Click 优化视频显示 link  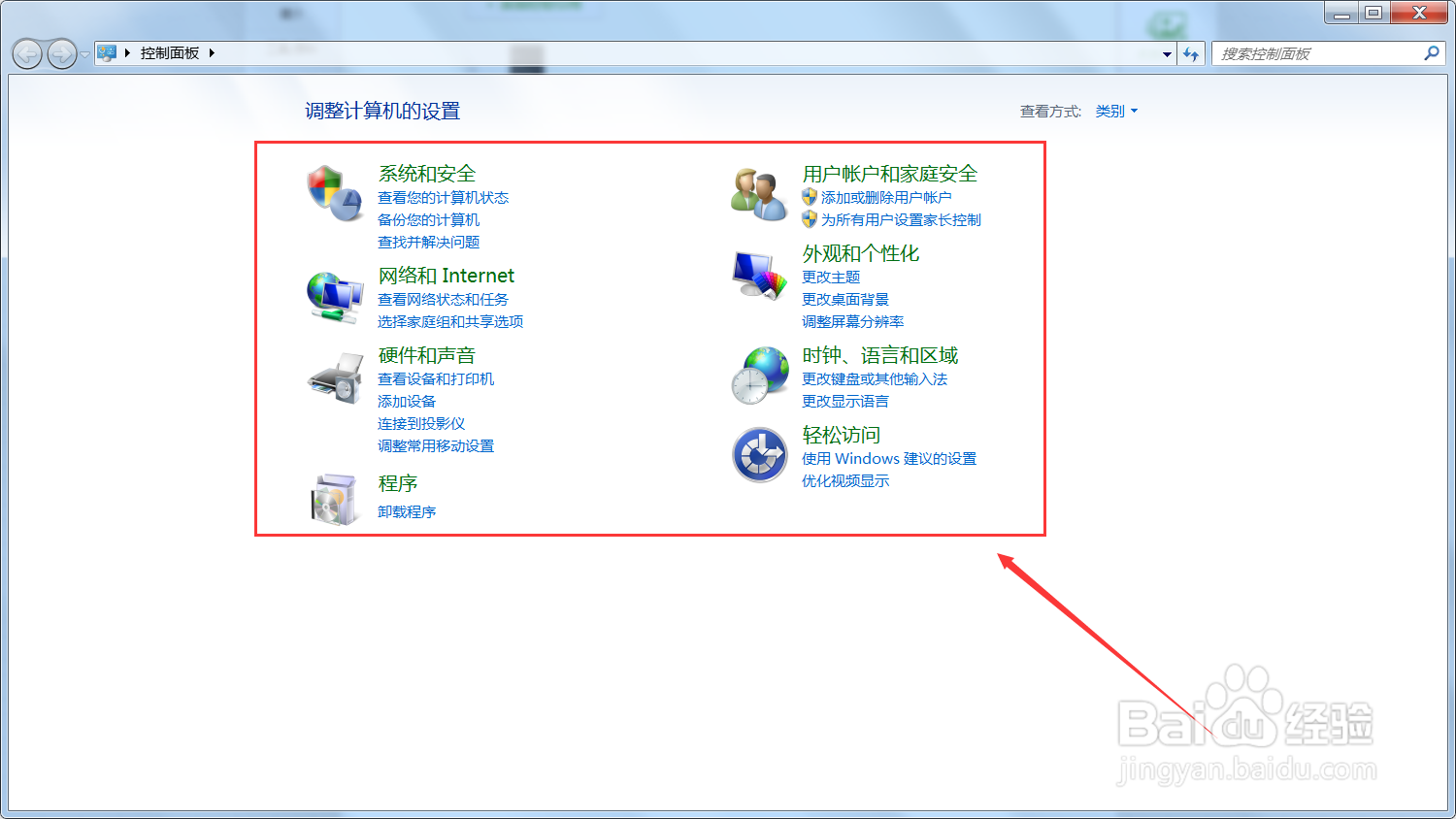(x=845, y=481)
